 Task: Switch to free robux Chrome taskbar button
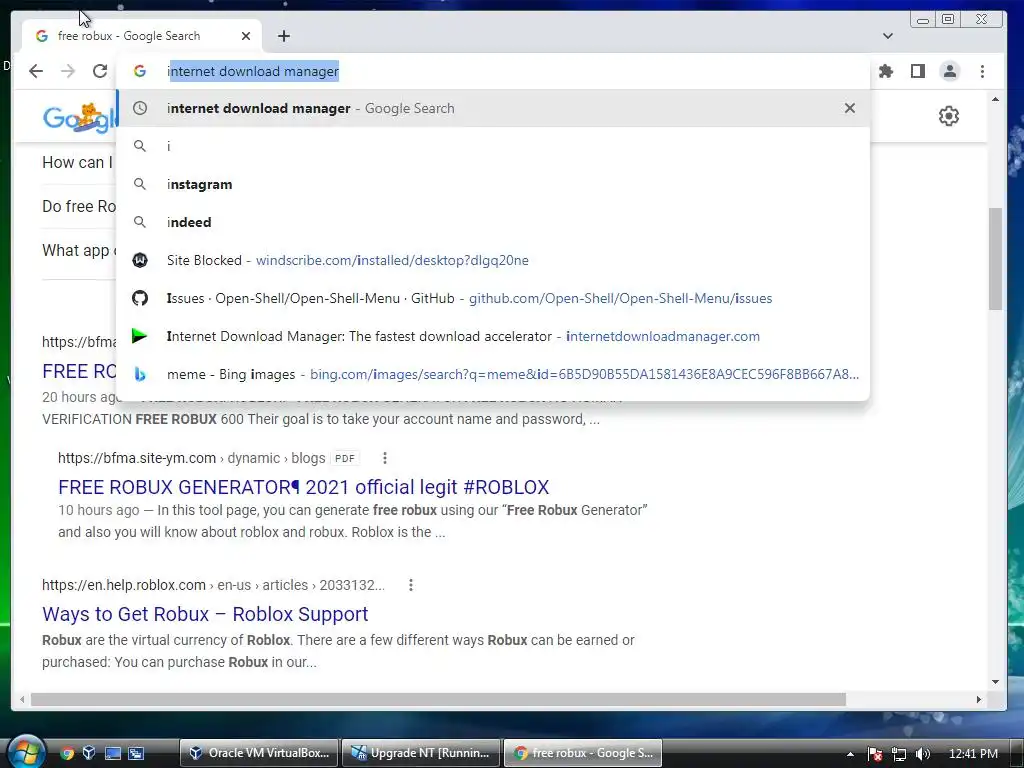pyautogui.click(x=583, y=753)
